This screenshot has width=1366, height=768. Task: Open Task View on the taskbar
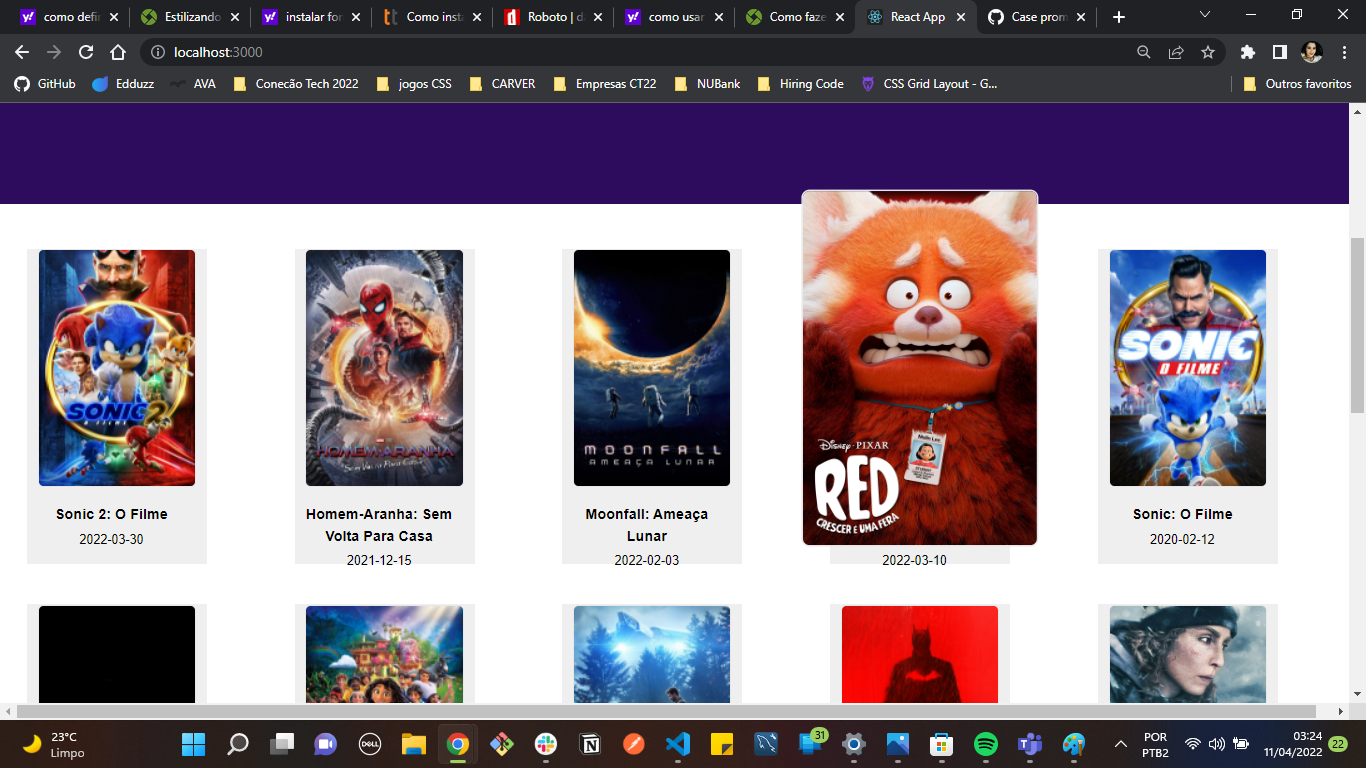pos(282,744)
